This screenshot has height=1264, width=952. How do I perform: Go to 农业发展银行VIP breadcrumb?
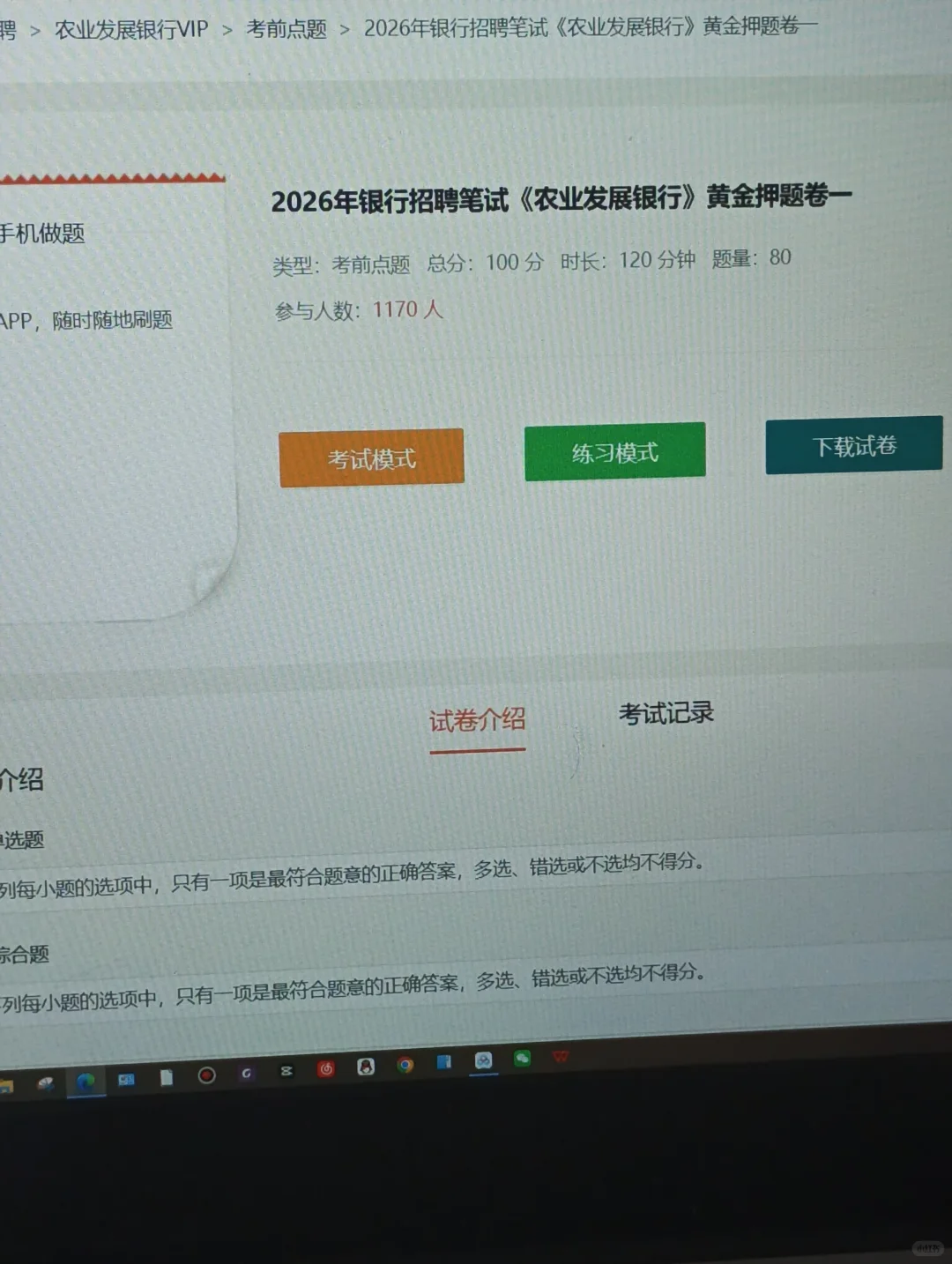click(x=131, y=30)
